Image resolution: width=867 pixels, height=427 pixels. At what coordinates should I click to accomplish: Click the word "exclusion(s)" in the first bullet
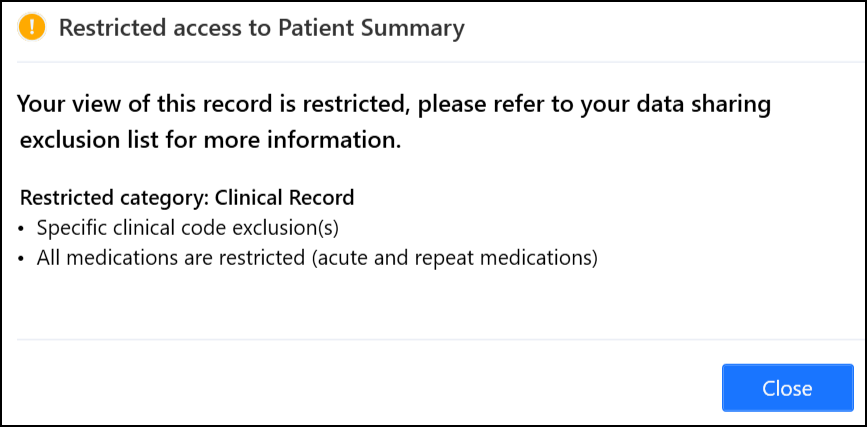(x=302, y=227)
